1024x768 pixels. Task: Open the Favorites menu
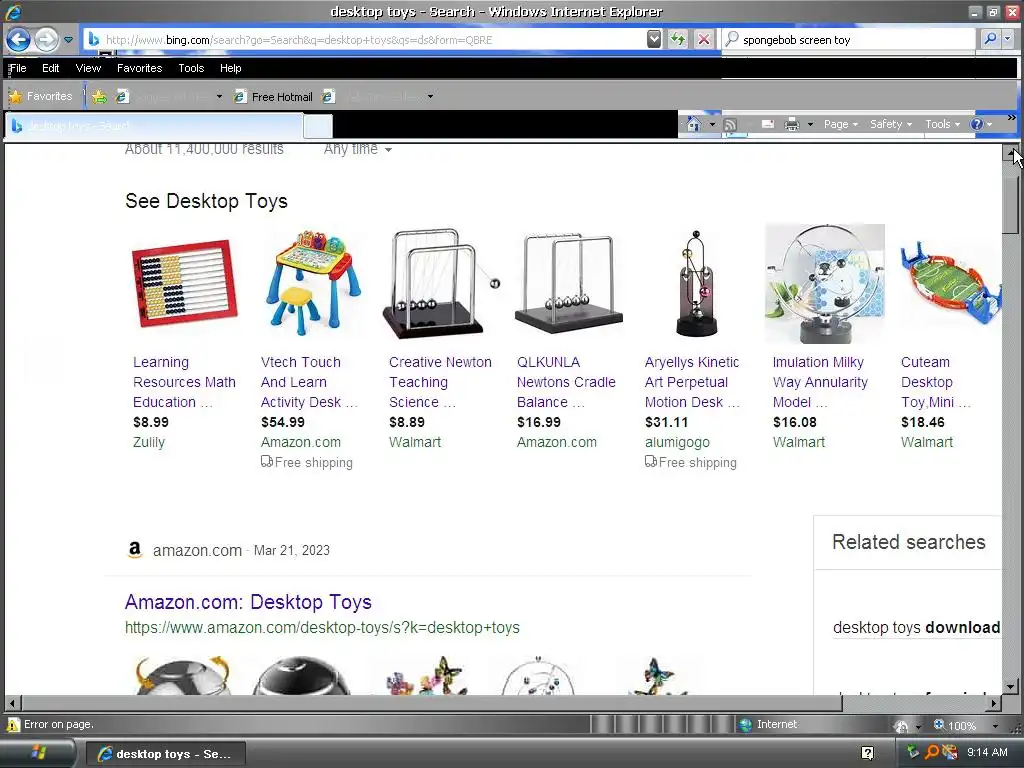[139, 68]
